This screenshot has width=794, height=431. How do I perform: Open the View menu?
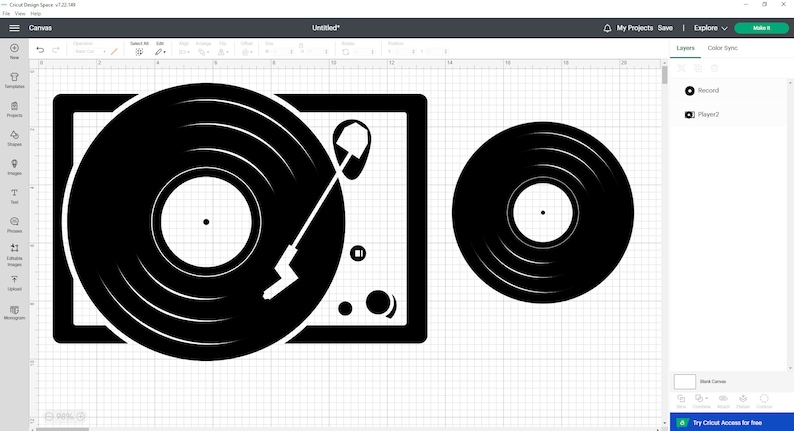click(x=20, y=14)
